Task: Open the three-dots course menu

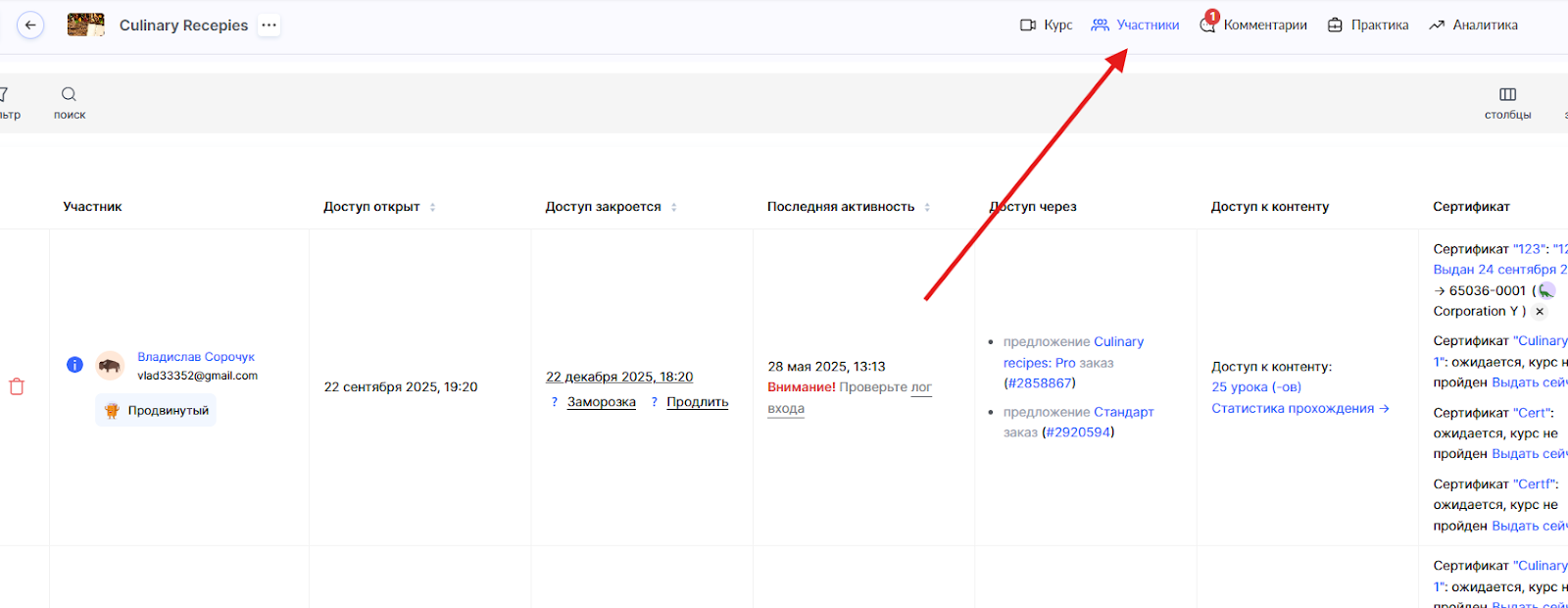Action: click(269, 25)
